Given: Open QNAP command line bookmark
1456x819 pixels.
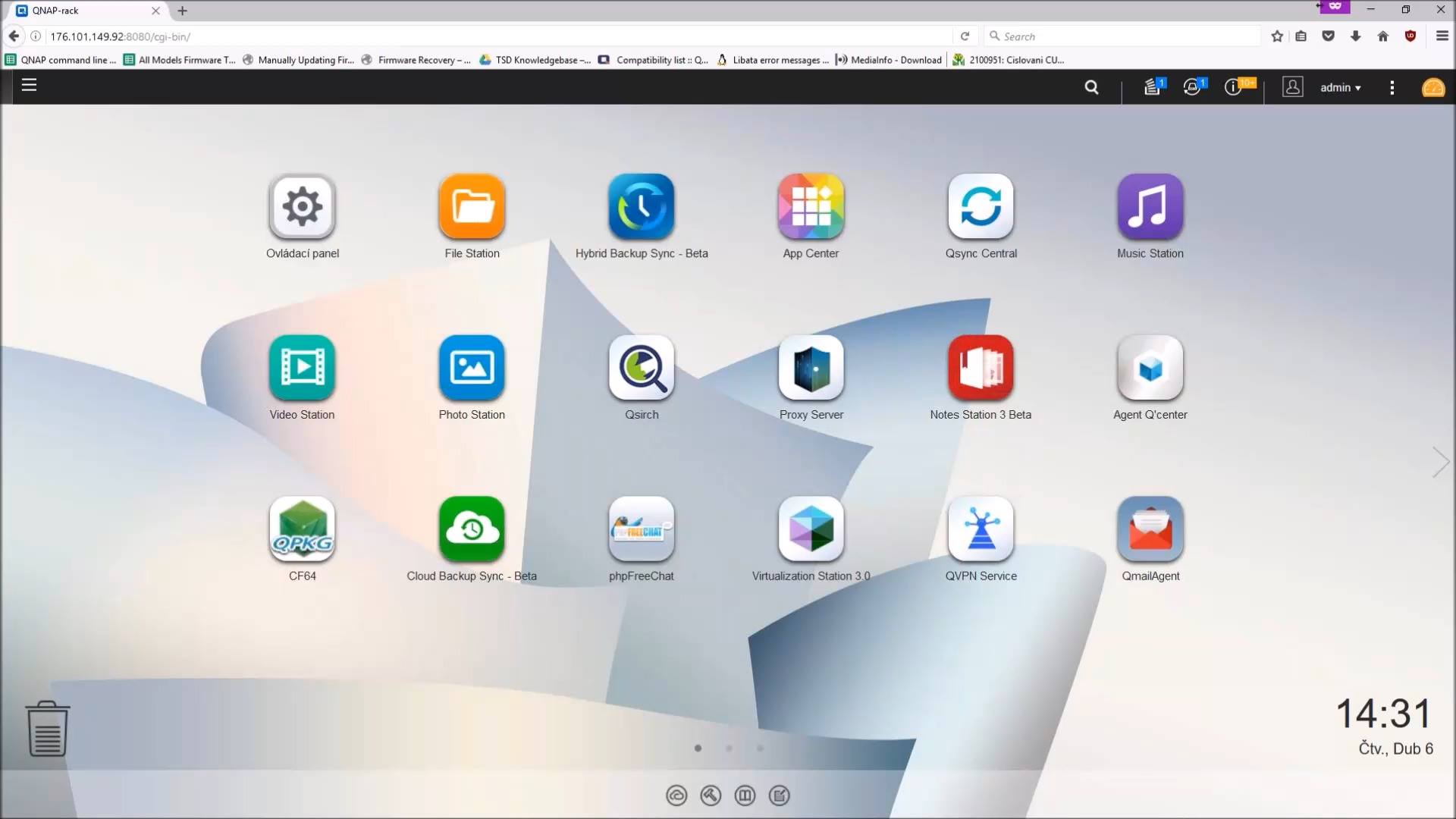Looking at the screenshot, I should [61, 60].
